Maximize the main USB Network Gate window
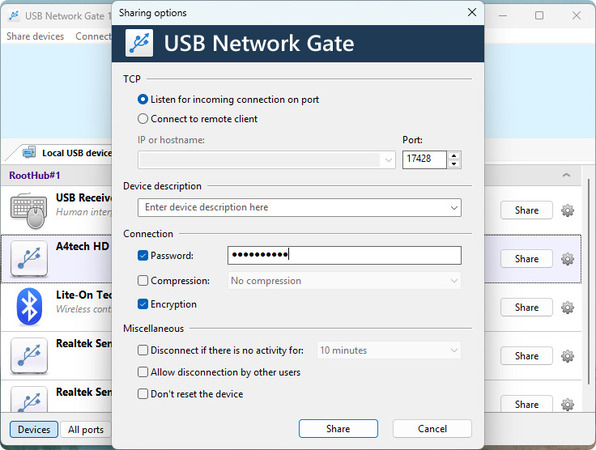The image size is (596, 450). point(539,15)
